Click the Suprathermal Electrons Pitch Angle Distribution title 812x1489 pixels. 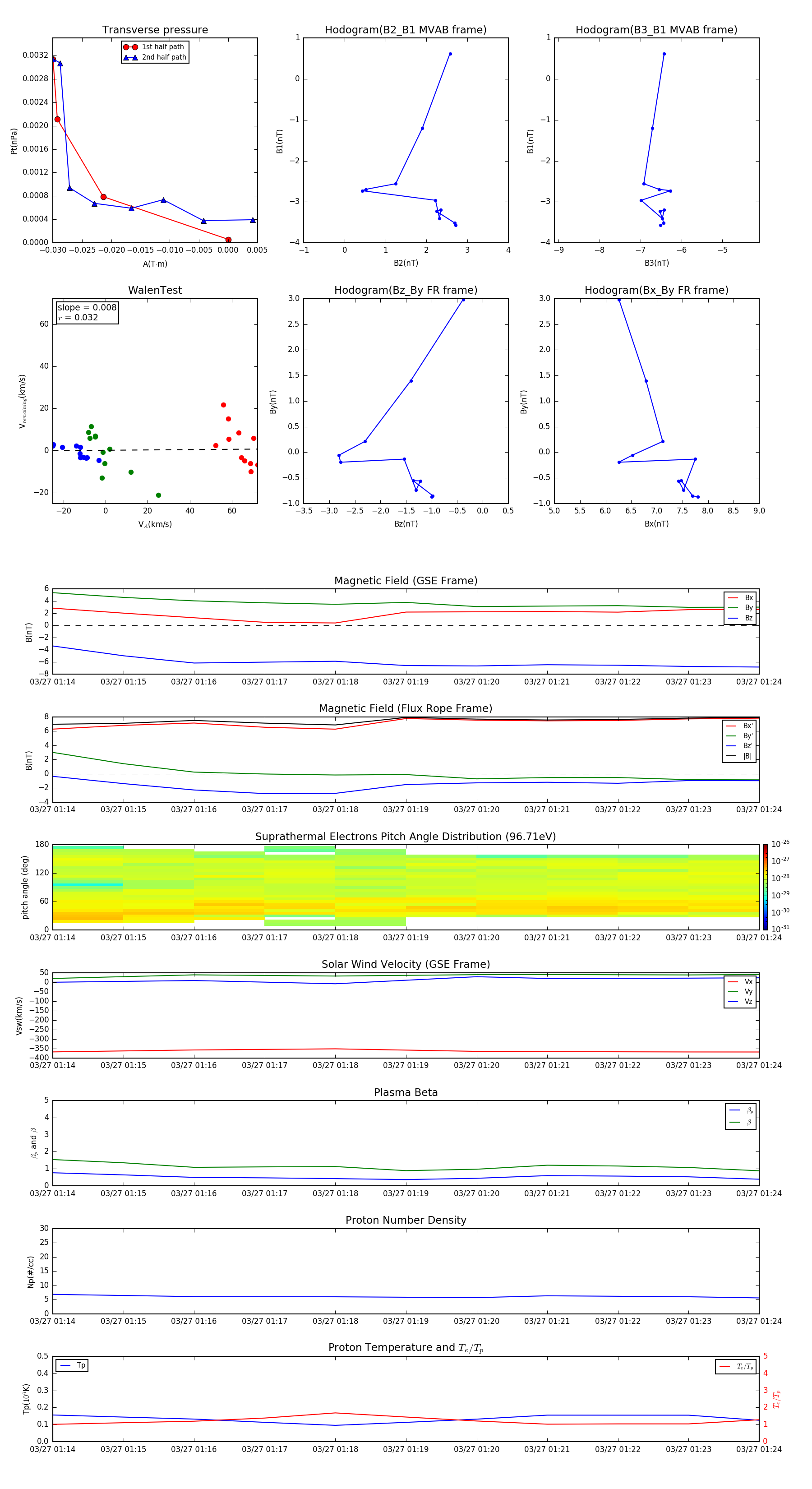click(x=406, y=837)
